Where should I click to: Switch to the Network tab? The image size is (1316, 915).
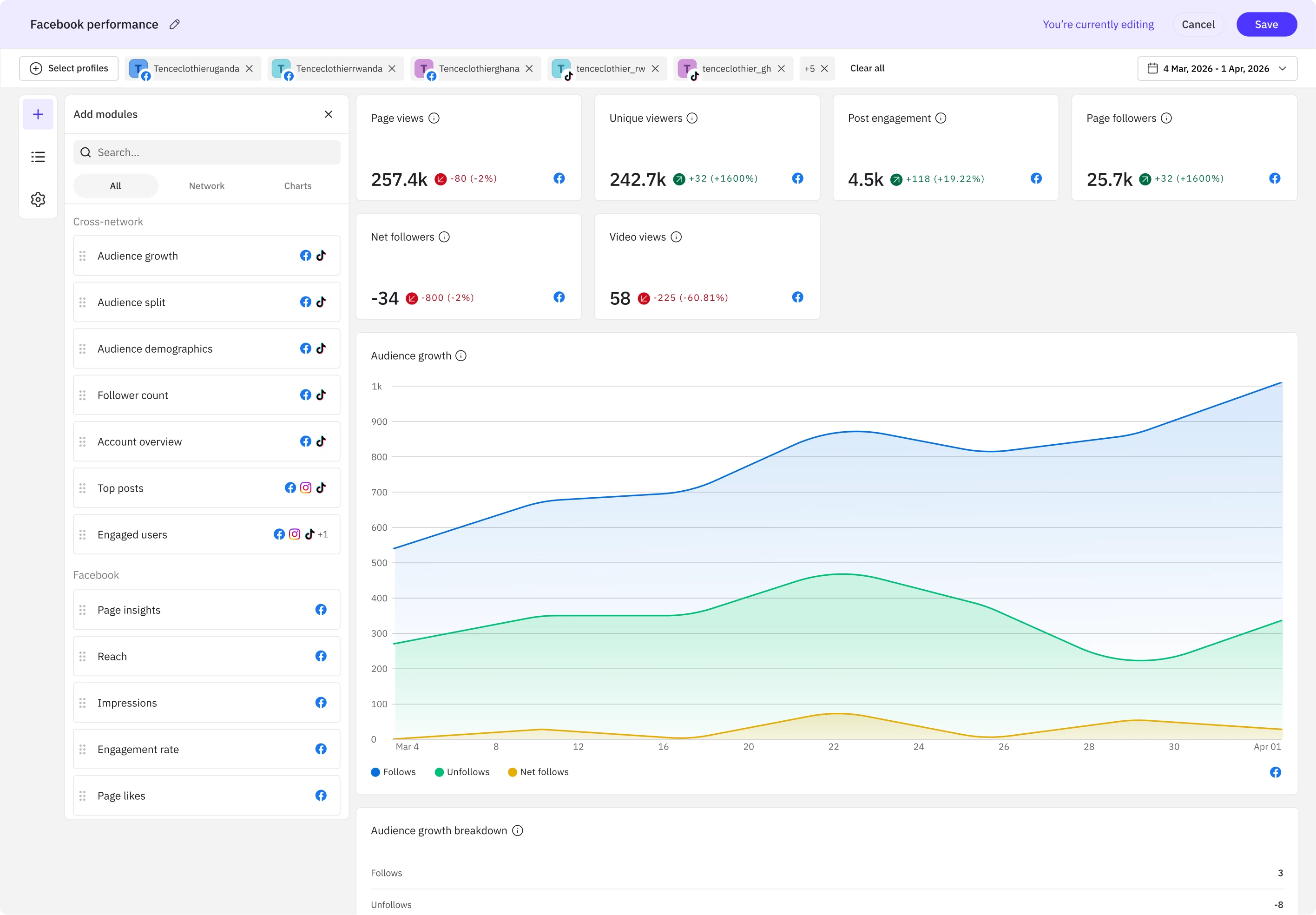(206, 186)
